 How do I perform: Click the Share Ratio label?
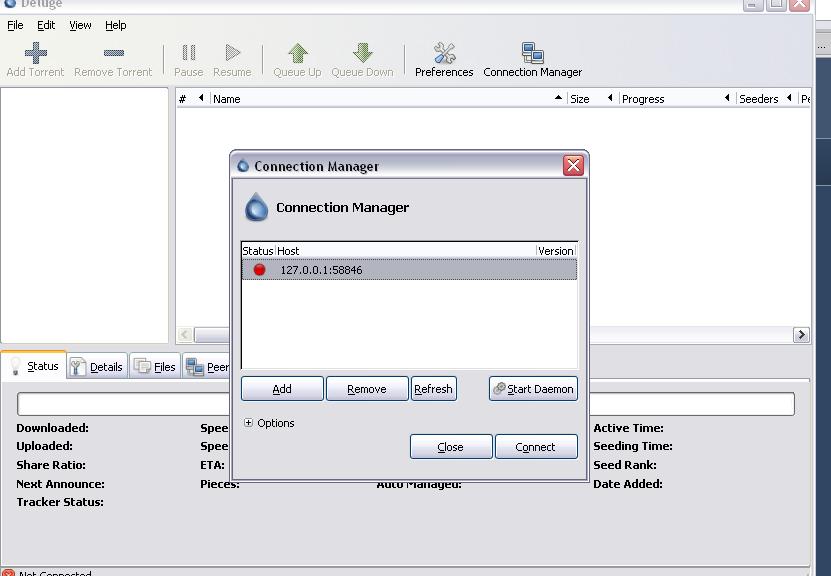51,465
